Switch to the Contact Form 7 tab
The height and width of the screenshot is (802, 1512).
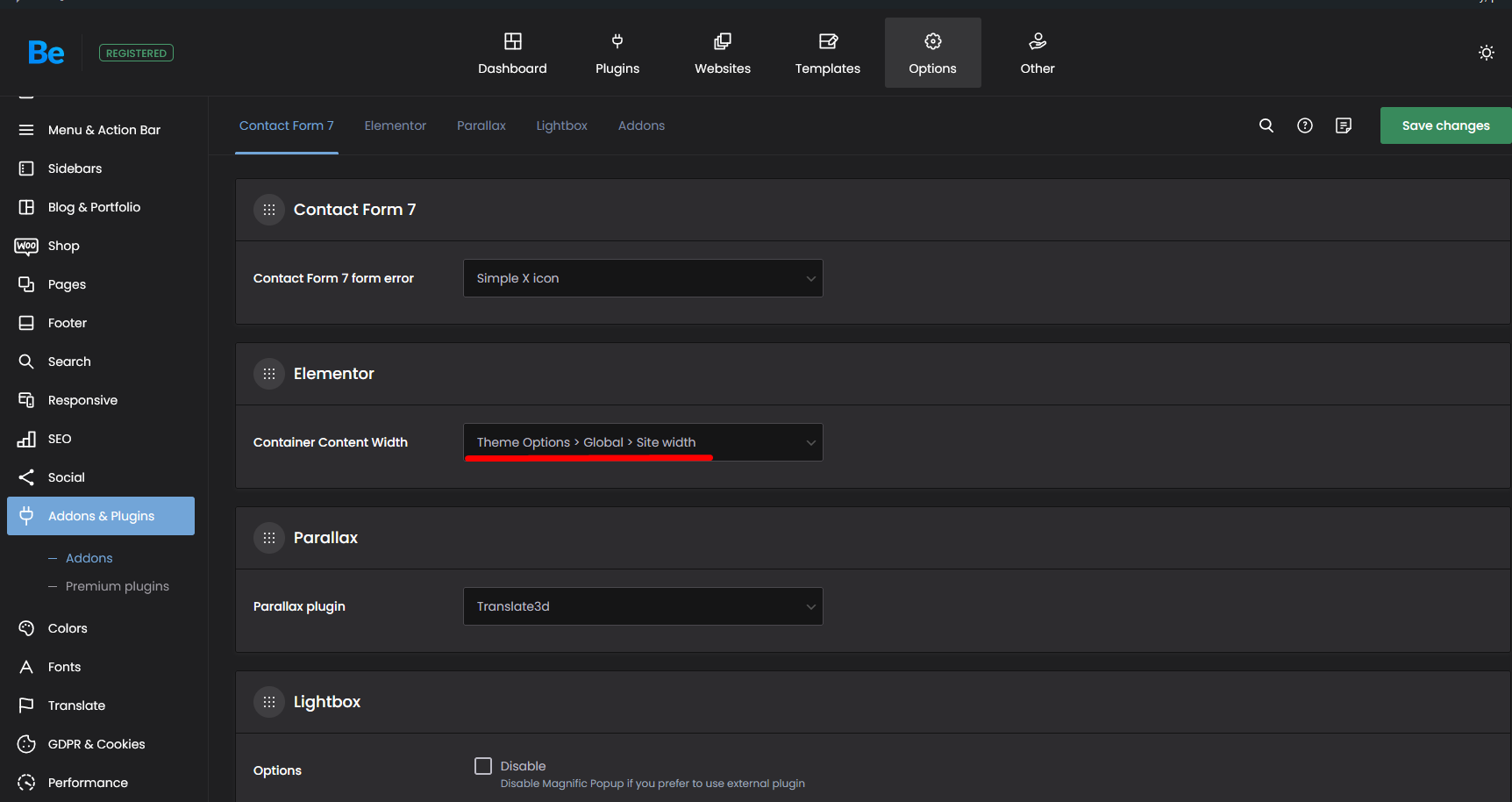pyautogui.click(x=287, y=125)
